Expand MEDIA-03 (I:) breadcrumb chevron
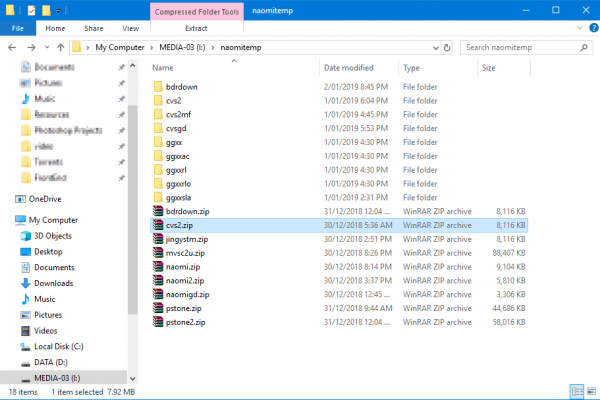This screenshot has width=600, height=400. pos(213,47)
